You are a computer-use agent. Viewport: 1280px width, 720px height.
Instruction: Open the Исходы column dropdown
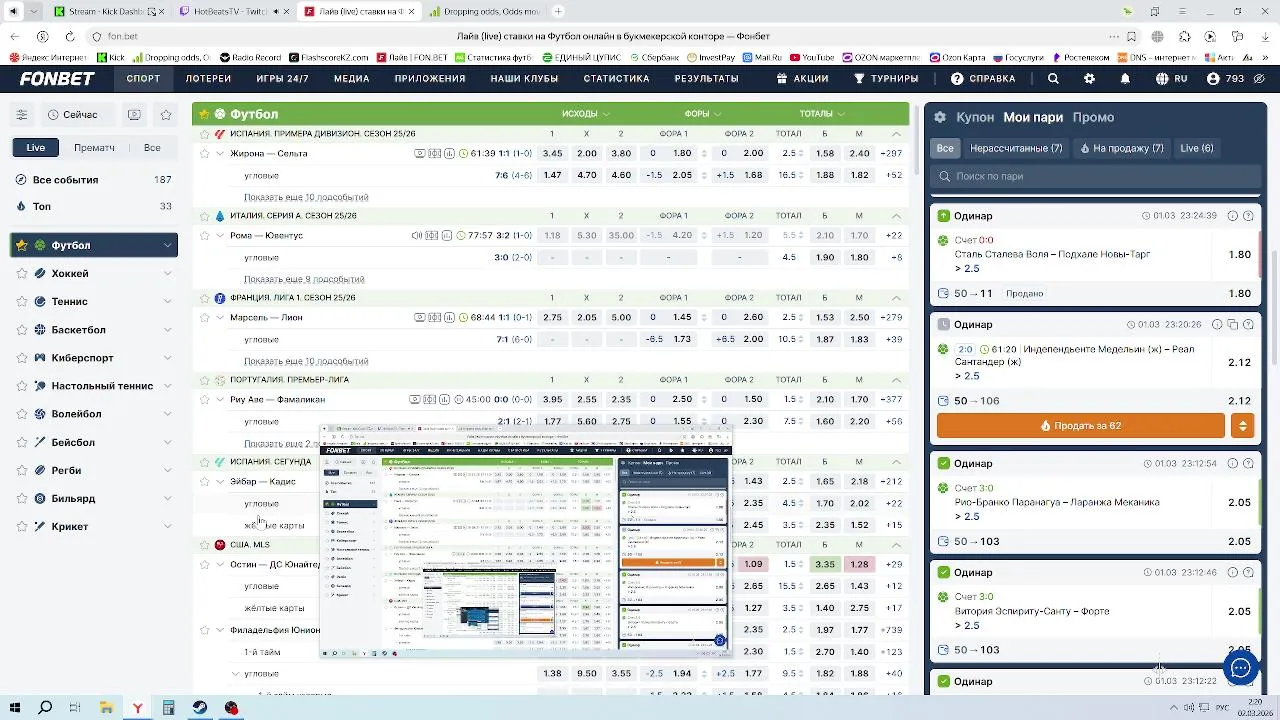click(x=586, y=114)
